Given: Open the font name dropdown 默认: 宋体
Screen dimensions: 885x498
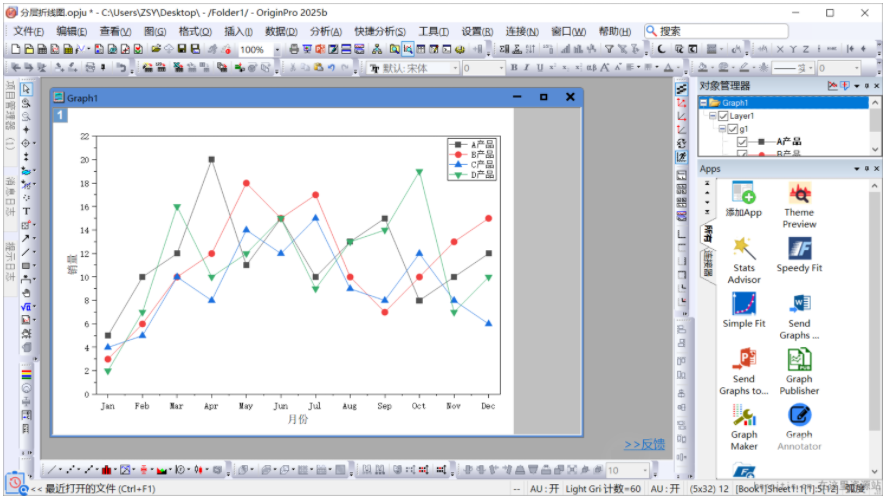Looking at the screenshot, I should tap(455, 68).
